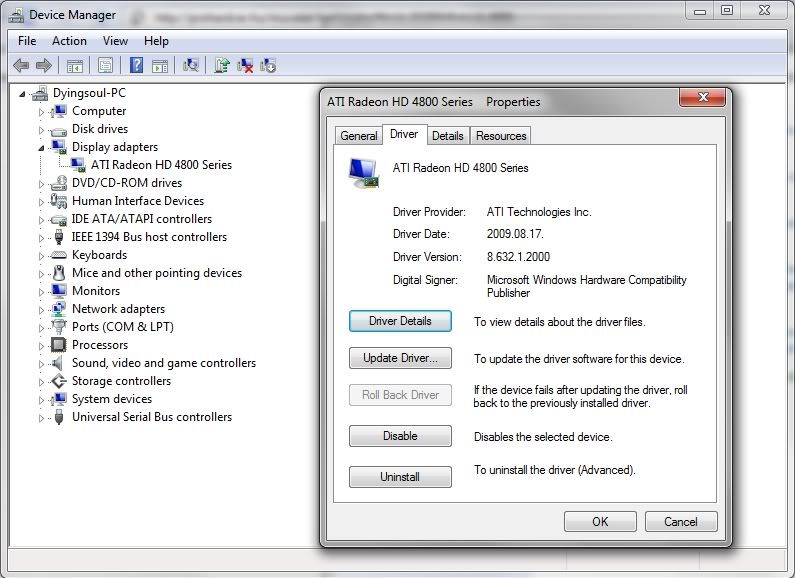
Task: Expand the Storage controllers node
Action: 42,382
